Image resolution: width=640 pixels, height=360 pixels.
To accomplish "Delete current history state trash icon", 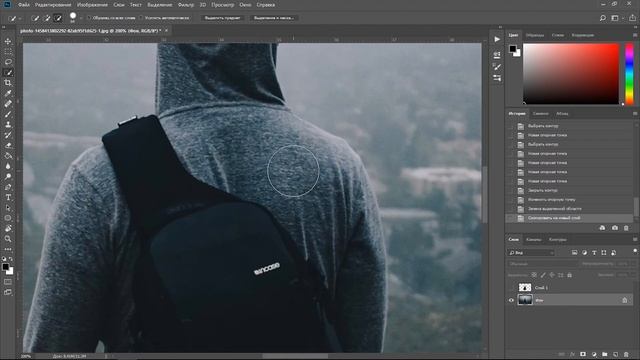I will [626, 228].
